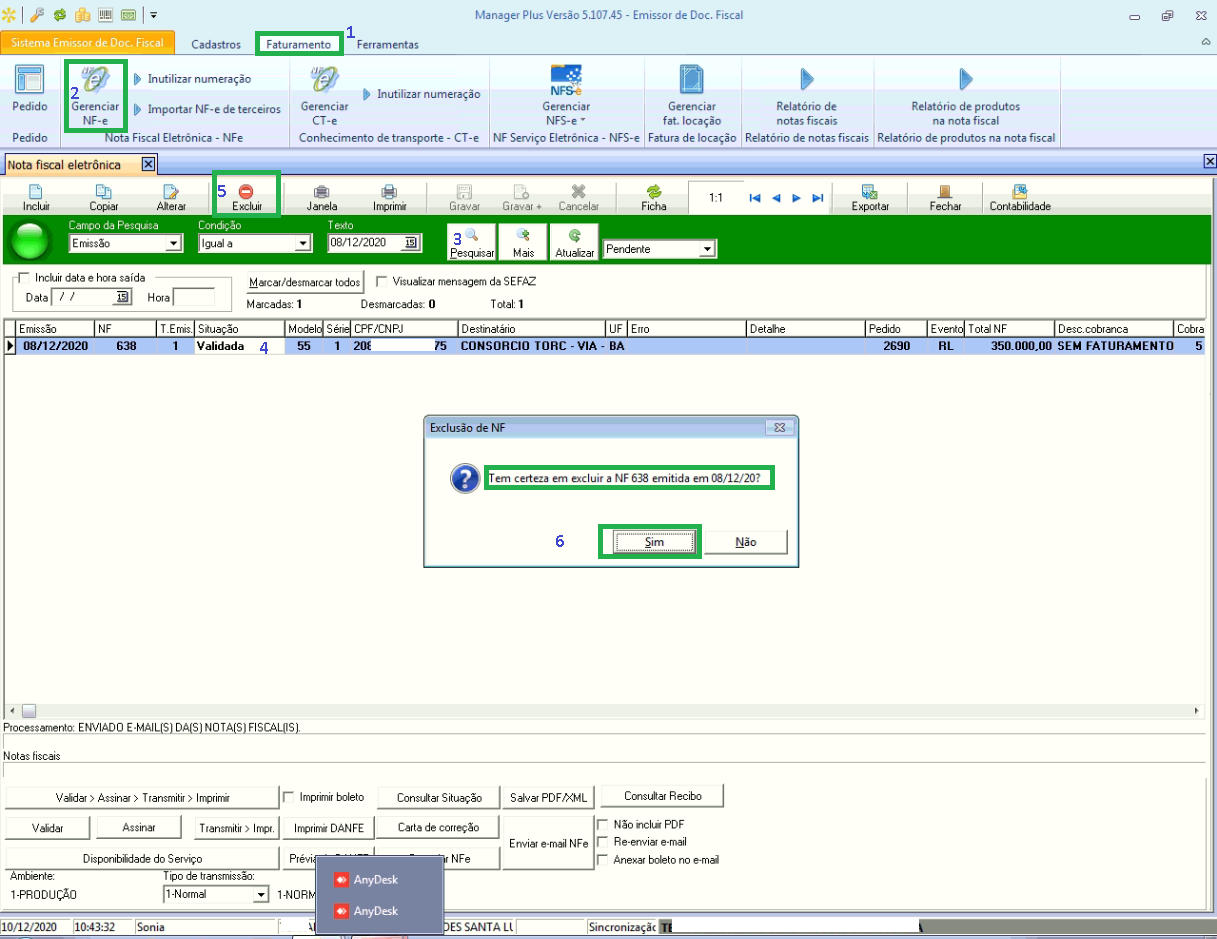The image size is (1217, 939).
Task: Open the Condição 'Igual a' dropdown
Action: click(303, 243)
